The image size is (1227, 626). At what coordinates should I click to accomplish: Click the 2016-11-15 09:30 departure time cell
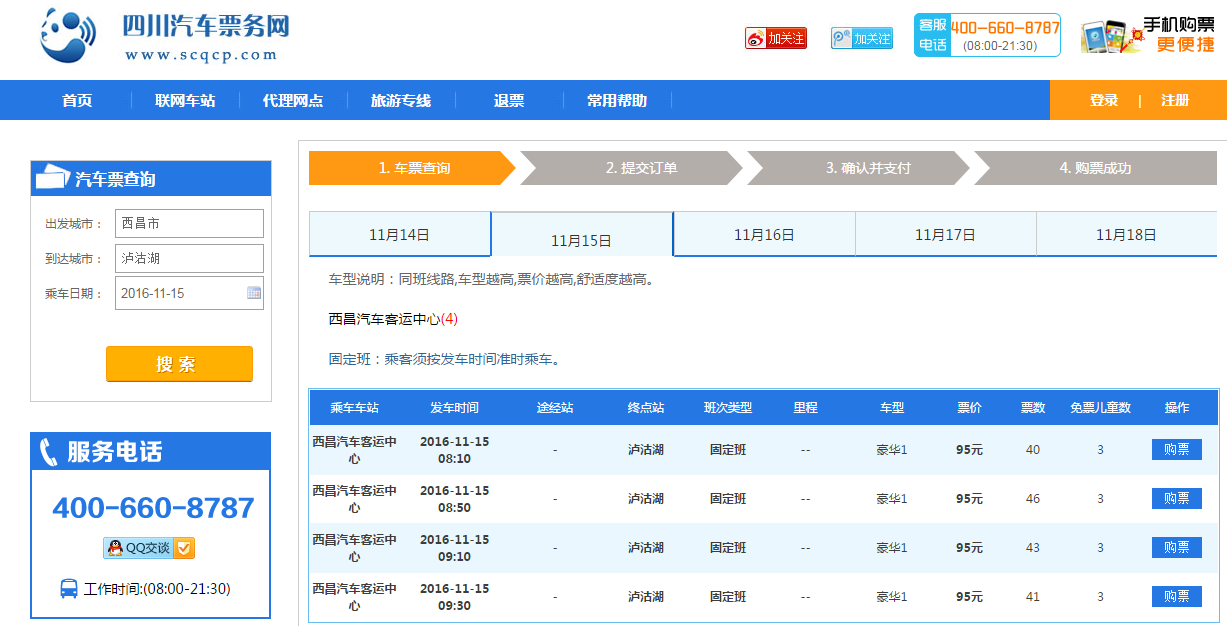coord(455,597)
